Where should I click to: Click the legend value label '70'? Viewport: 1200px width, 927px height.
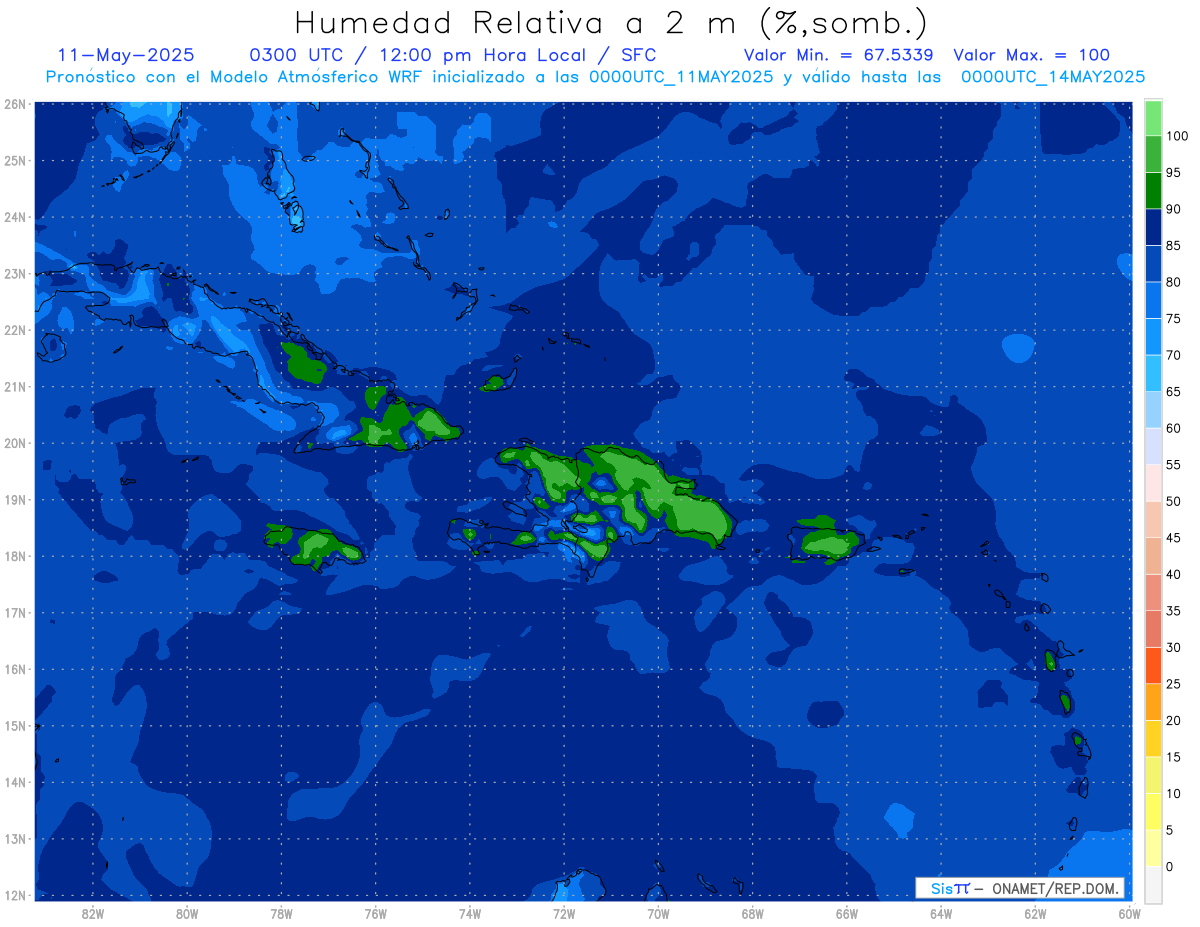tap(1173, 355)
